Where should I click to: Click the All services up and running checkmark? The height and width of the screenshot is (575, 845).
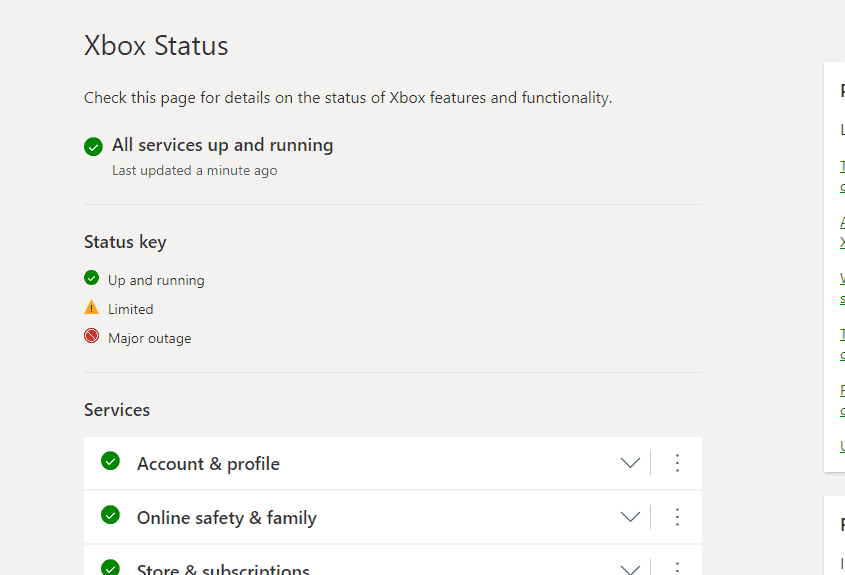coord(93,147)
